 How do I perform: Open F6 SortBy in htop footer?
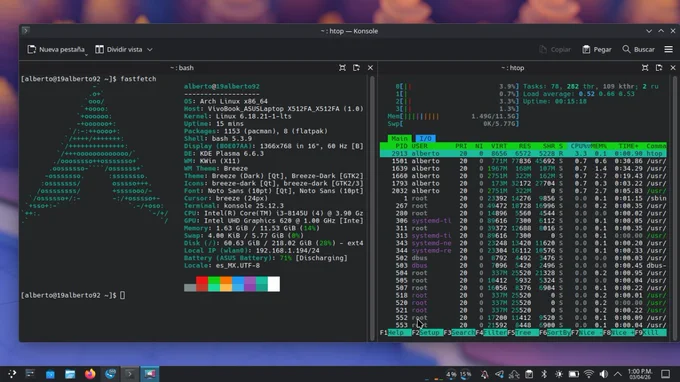(555, 333)
